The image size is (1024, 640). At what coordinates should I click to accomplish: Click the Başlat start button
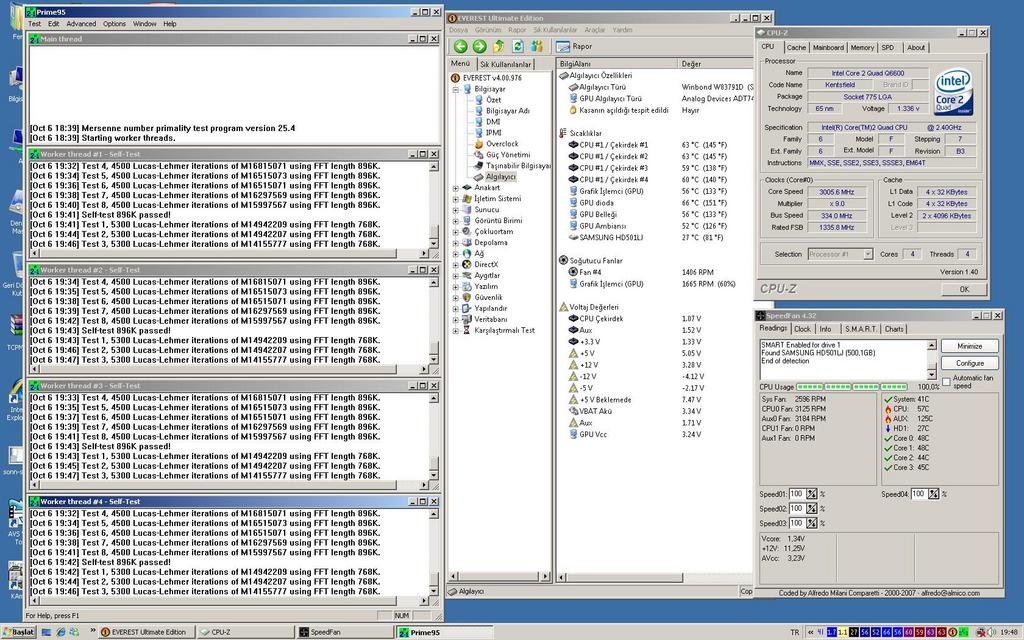pos(20,632)
